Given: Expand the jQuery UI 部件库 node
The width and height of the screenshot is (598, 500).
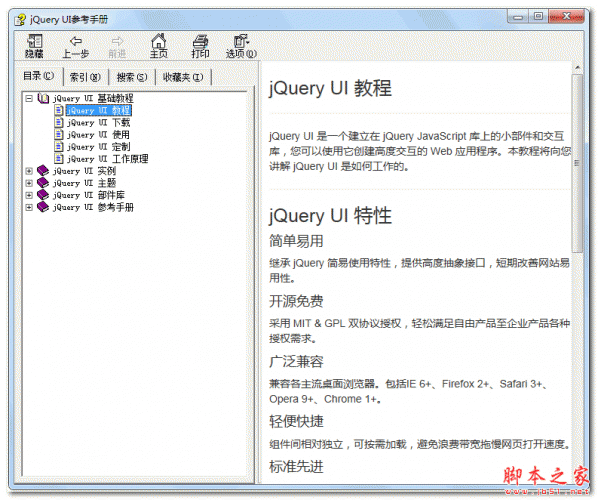Looking at the screenshot, I should pos(29,195).
